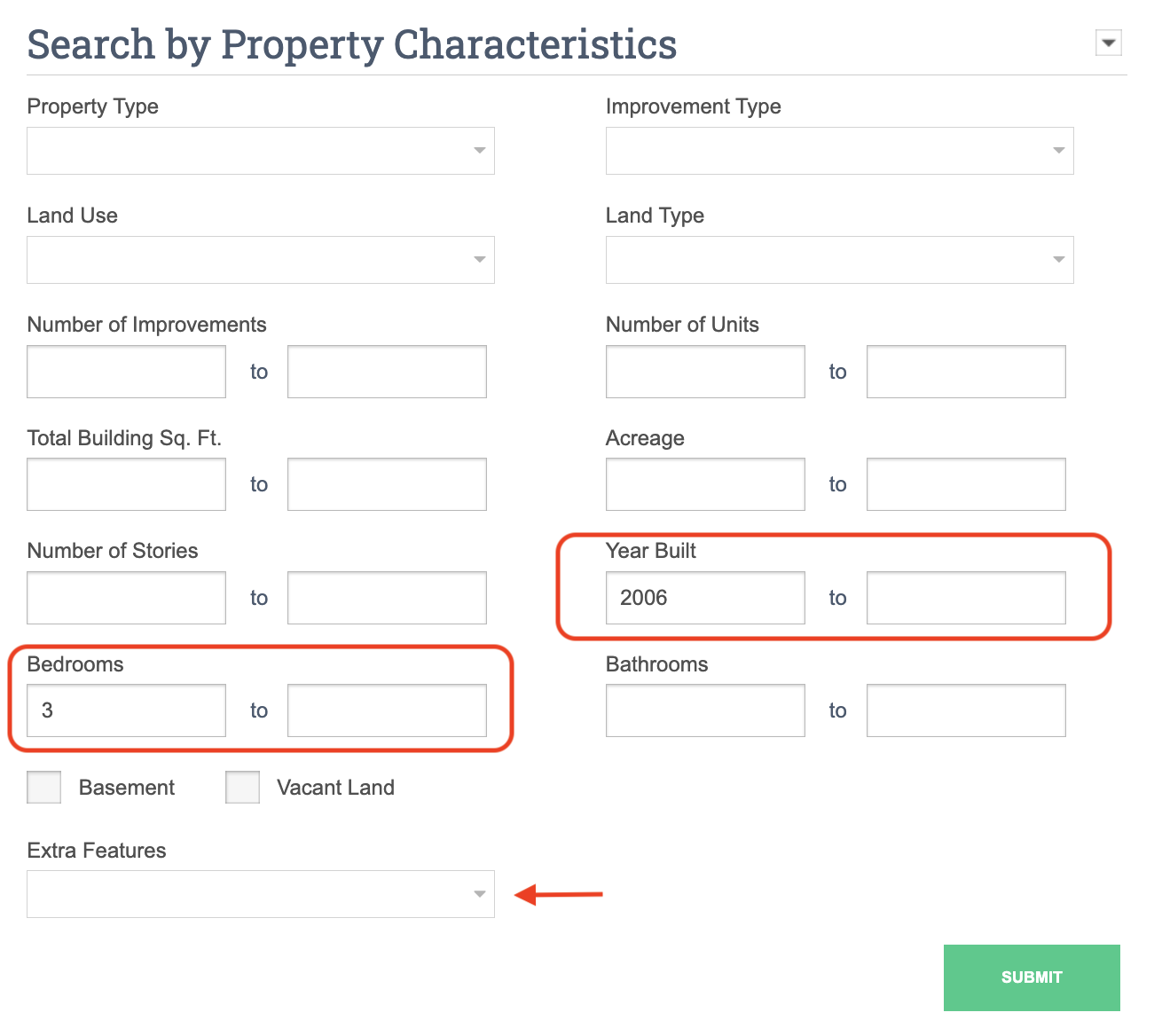The width and height of the screenshot is (1162, 1036).
Task: Open the Extra Features dropdown
Action: (x=260, y=894)
